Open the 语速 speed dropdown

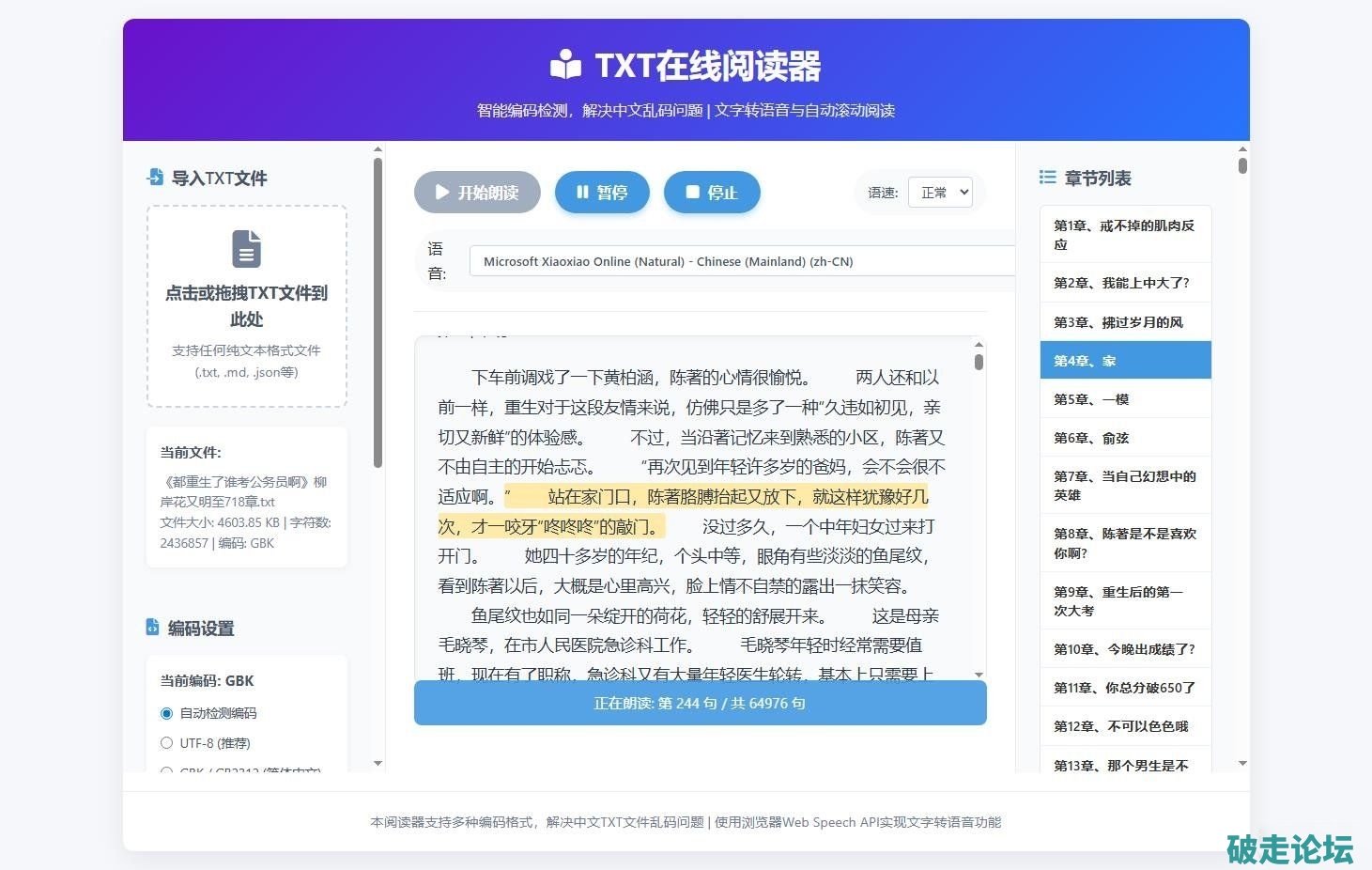tap(939, 193)
